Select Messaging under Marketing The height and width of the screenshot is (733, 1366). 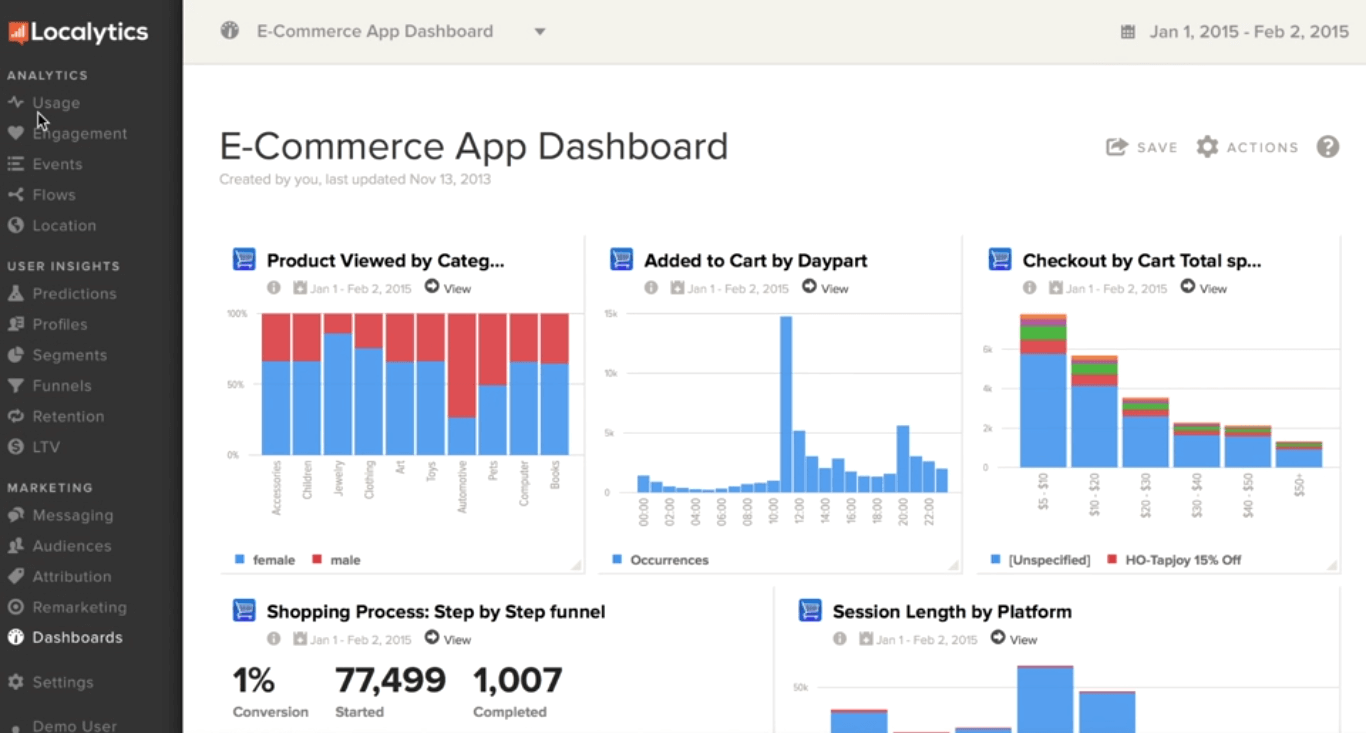[x=73, y=515]
